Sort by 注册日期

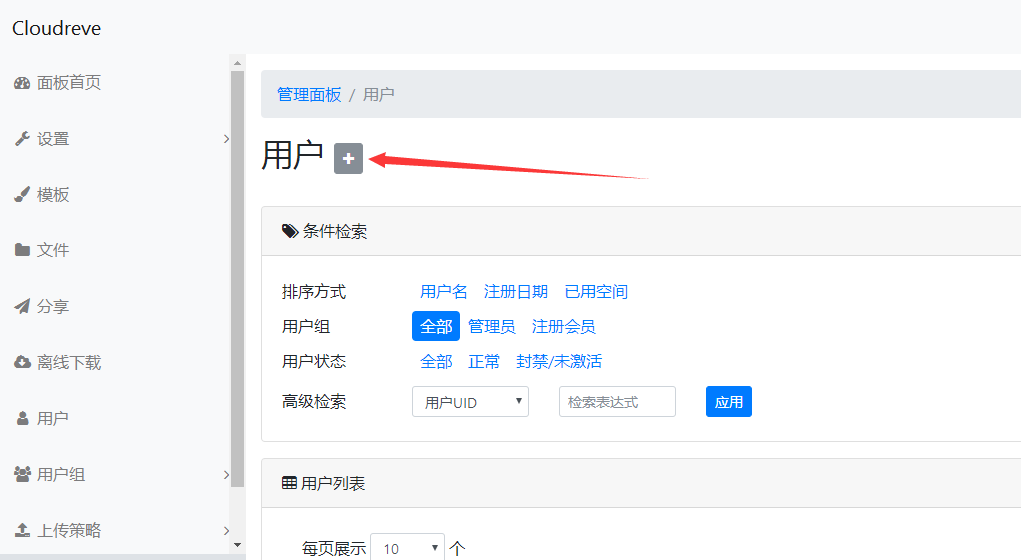pos(516,292)
